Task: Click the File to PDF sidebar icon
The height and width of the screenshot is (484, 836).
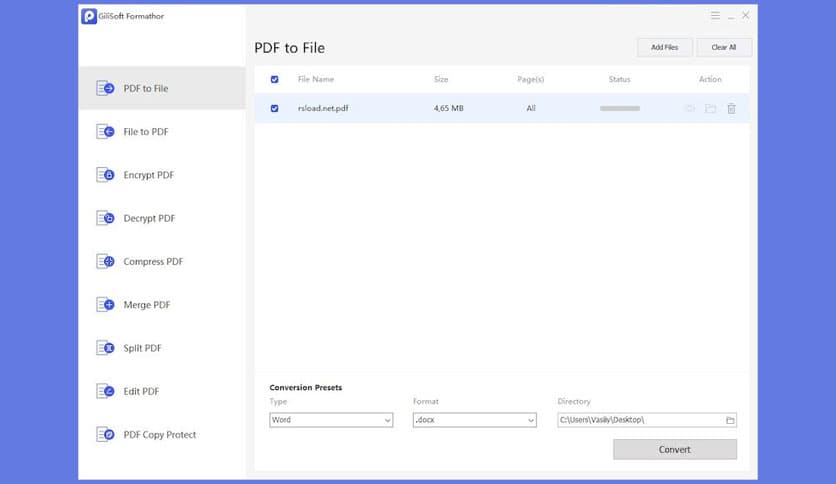Action: (x=105, y=131)
